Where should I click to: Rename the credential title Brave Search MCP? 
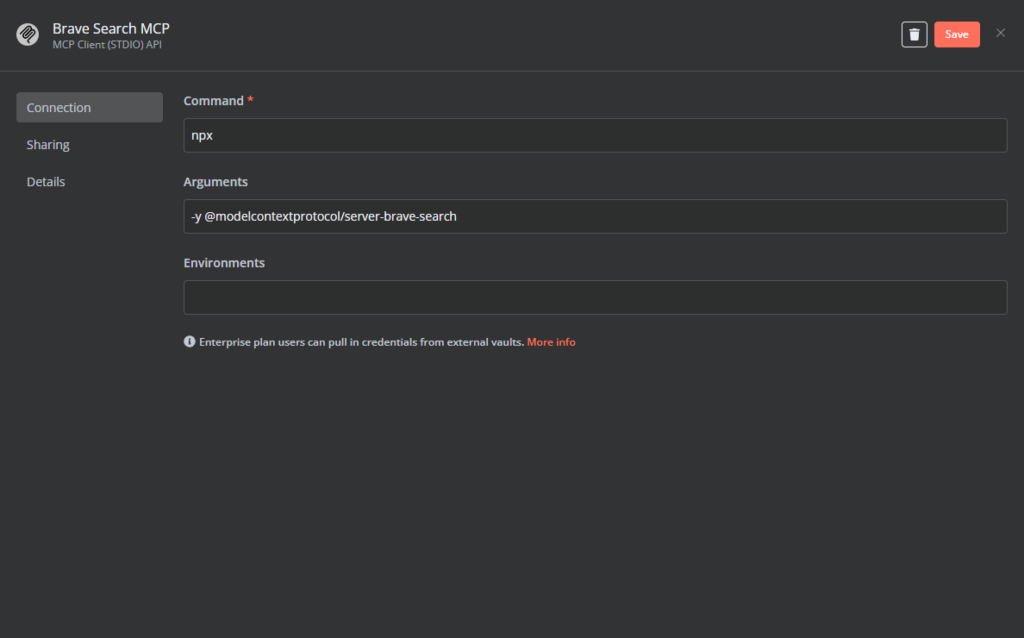(111, 28)
